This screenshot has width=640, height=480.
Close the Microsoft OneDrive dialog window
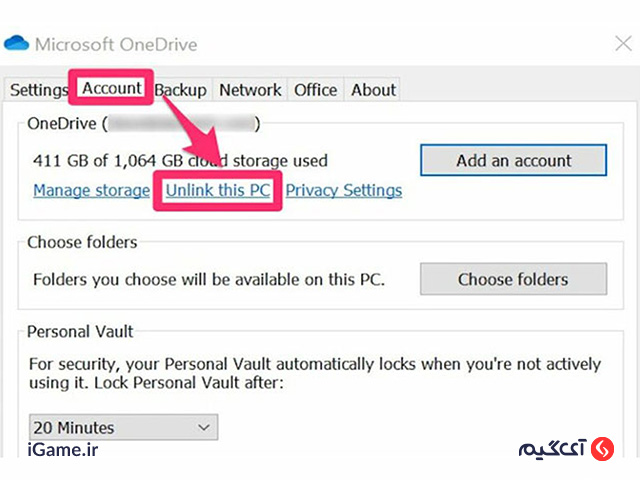click(x=623, y=43)
